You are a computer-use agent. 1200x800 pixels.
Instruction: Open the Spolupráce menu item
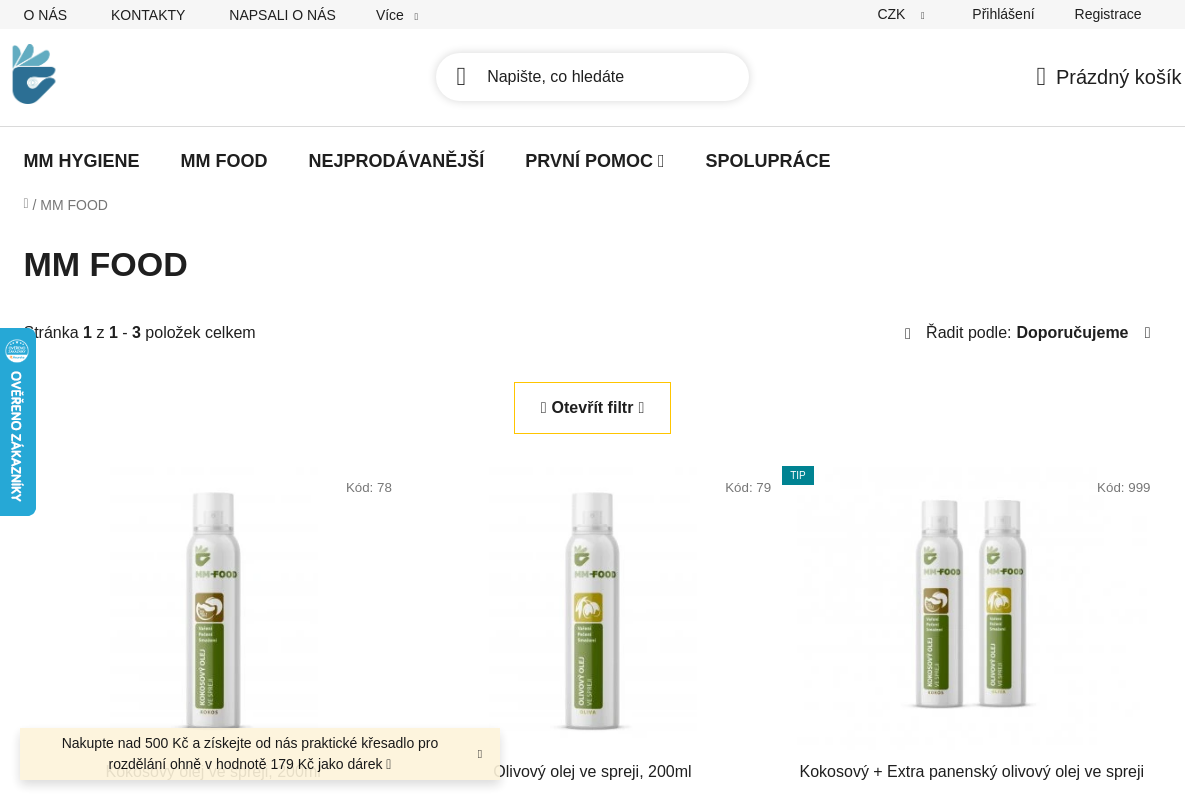(768, 161)
